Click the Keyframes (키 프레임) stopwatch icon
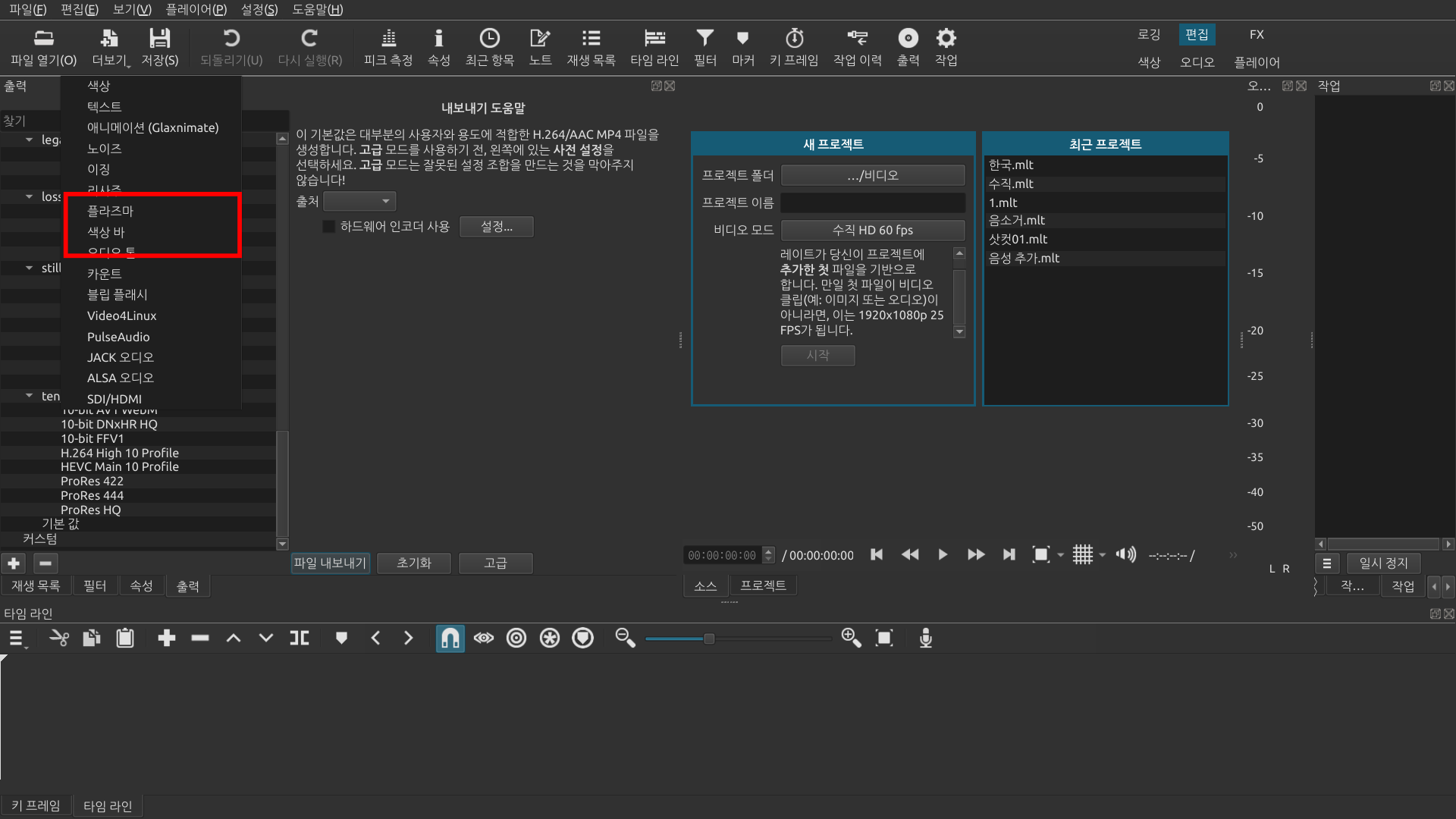 point(794,39)
